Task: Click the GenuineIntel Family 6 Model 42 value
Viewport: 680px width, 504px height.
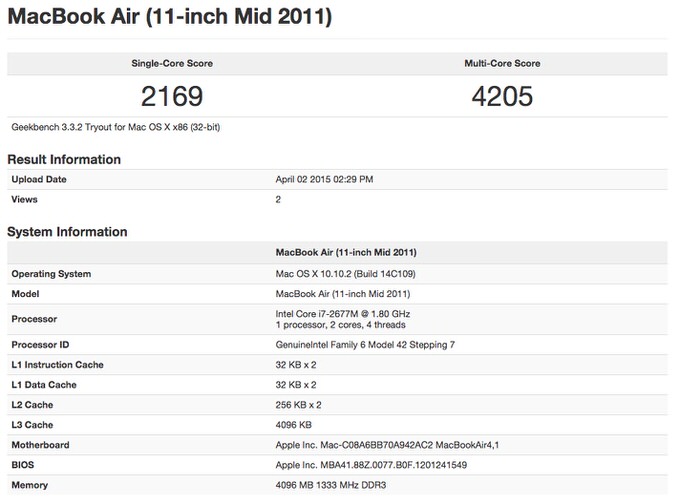Action: click(x=365, y=345)
